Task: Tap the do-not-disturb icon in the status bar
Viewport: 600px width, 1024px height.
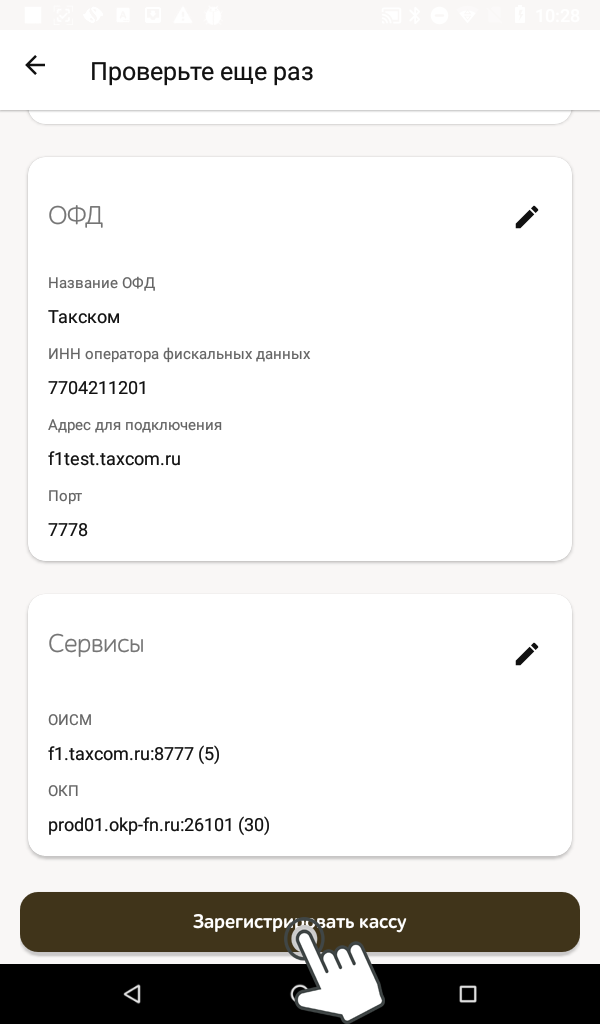Action: 438,15
